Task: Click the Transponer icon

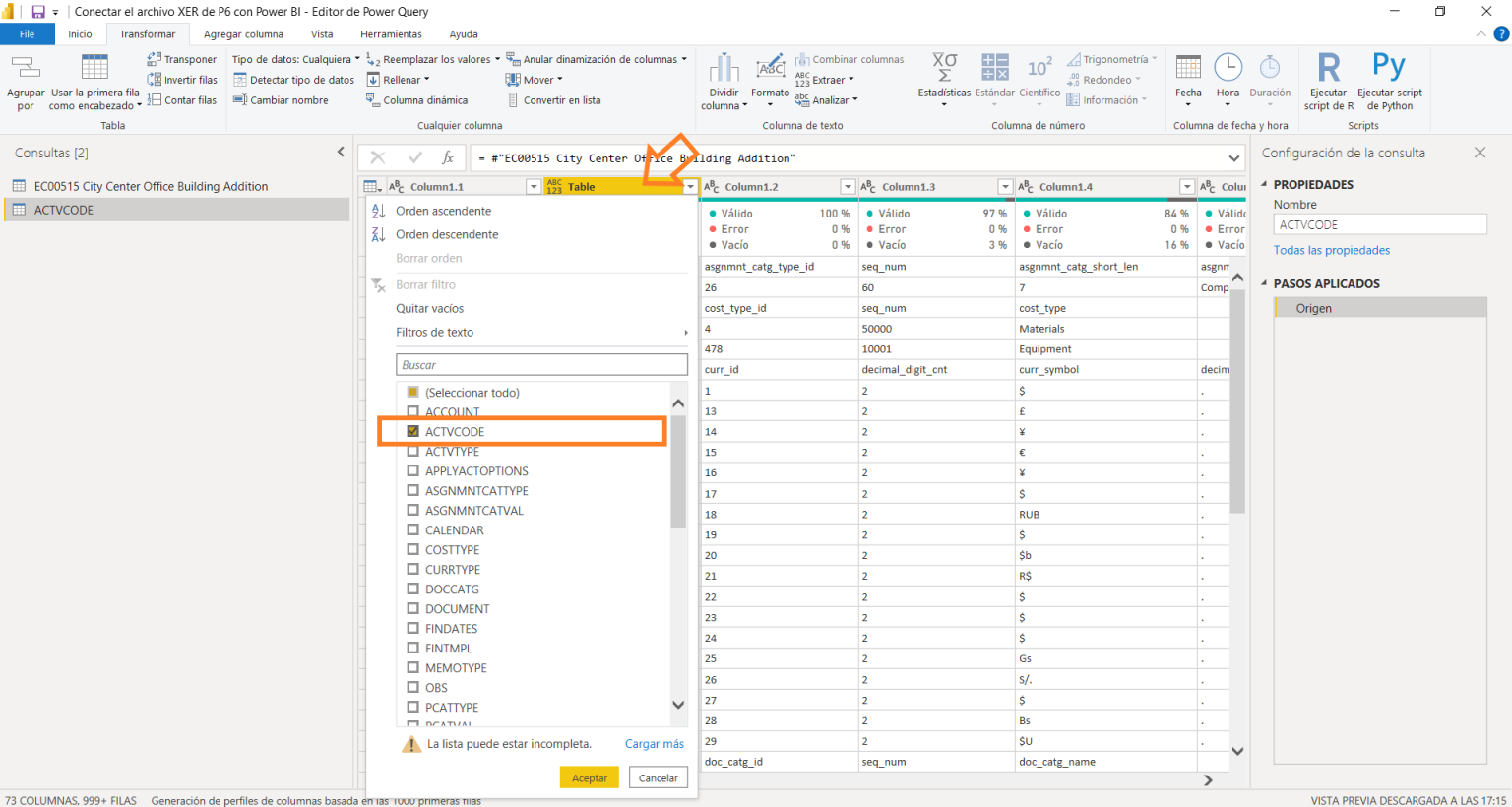Action: pyautogui.click(x=181, y=59)
